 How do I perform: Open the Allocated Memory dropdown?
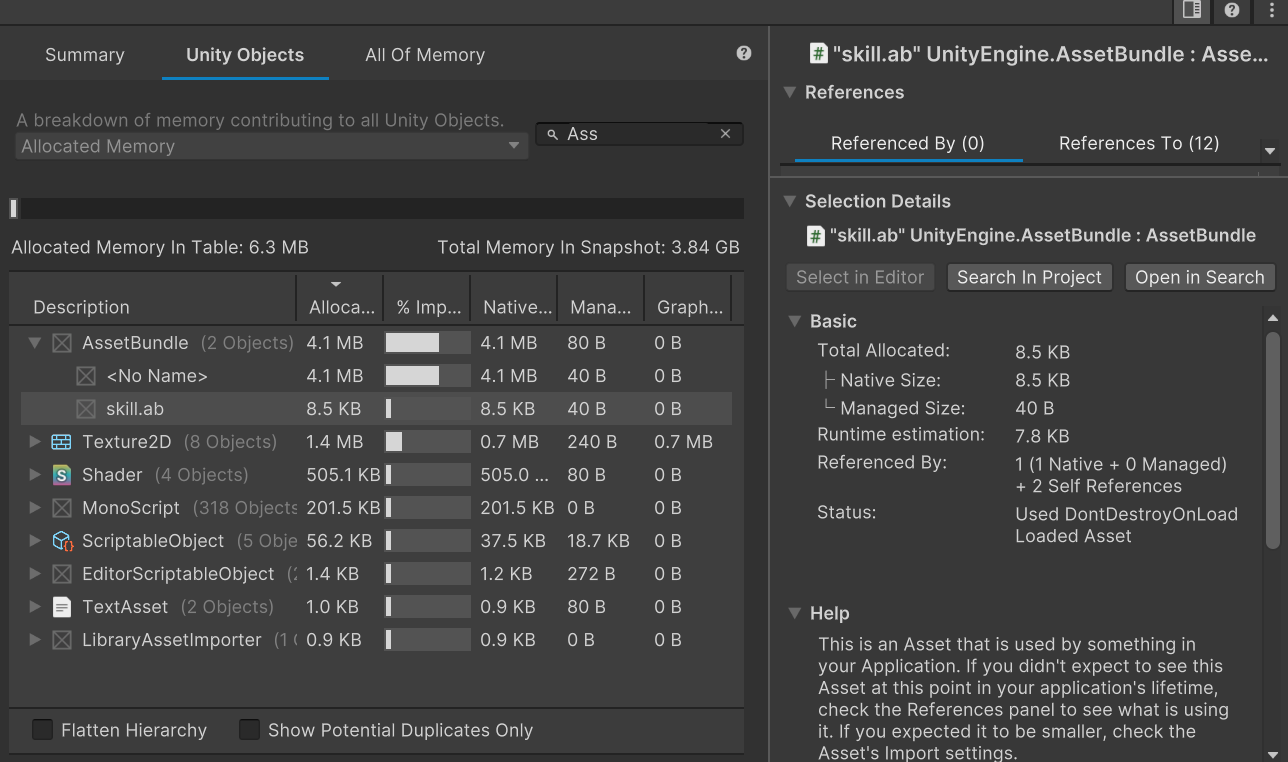tap(270, 146)
